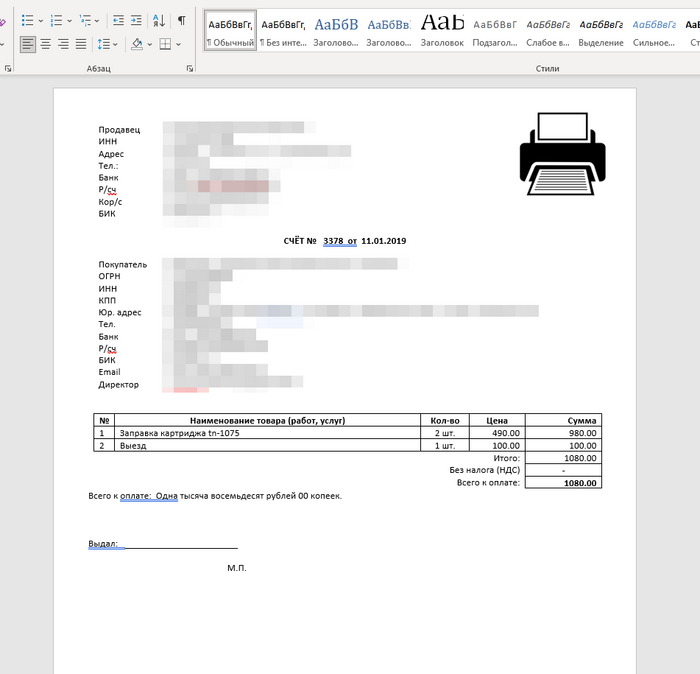The width and height of the screenshot is (700, 674).
Task: Center-align the paragraph text
Action: coord(46,44)
